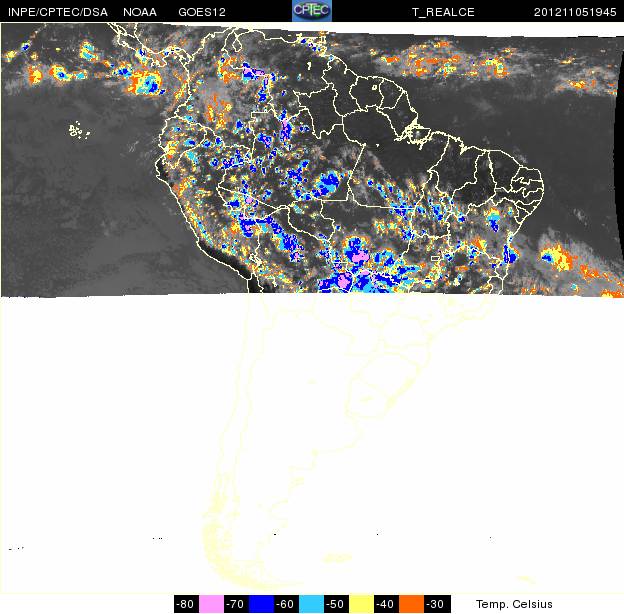The image size is (624, 614).
Task: Click the T_REALCE product label
Action: [443, 12]
